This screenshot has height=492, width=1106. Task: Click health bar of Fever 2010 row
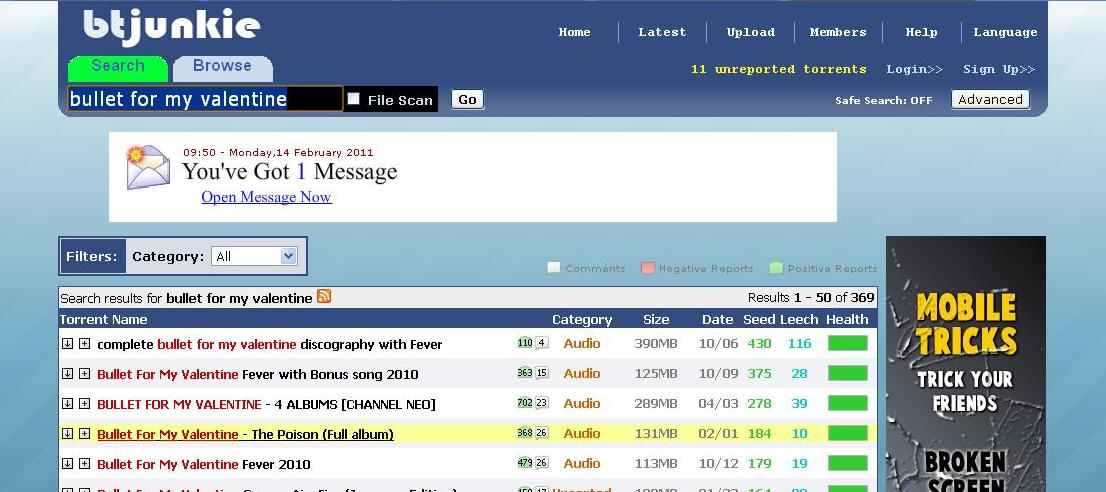[x=847, y=463]
